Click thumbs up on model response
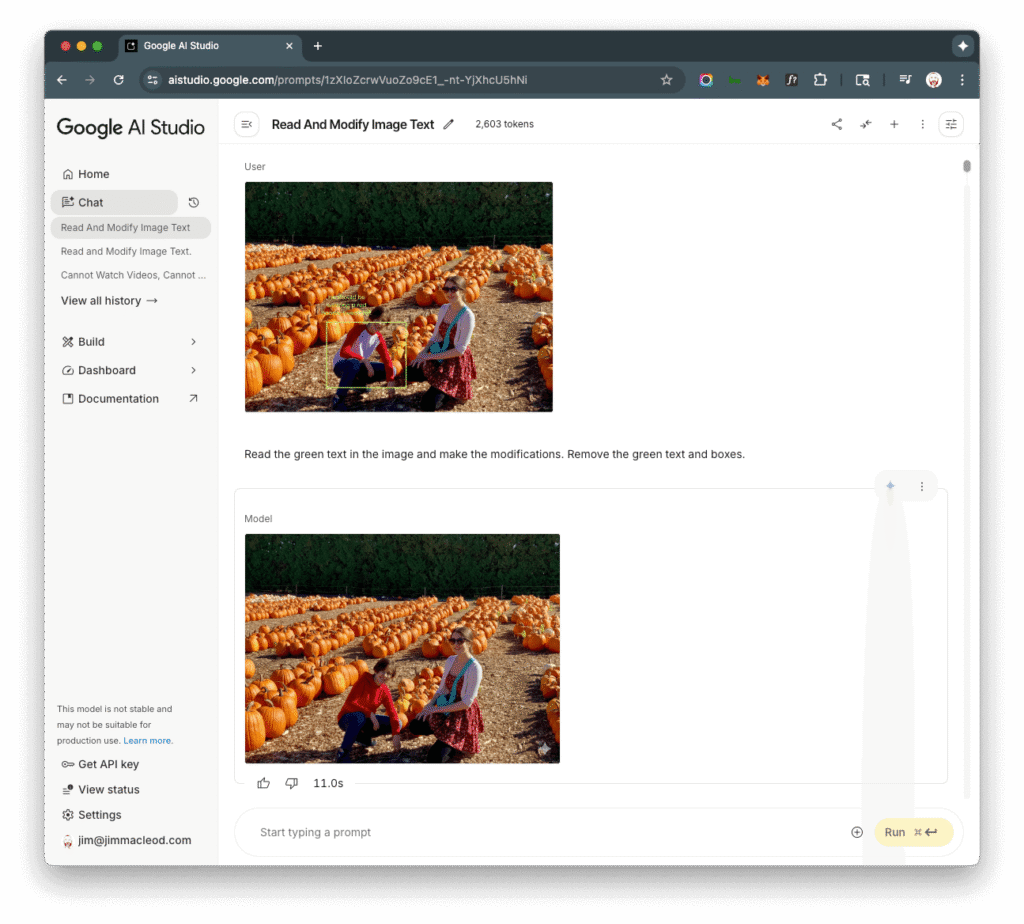Viewport: 1024px width, 924px height. tap(264, 783)
